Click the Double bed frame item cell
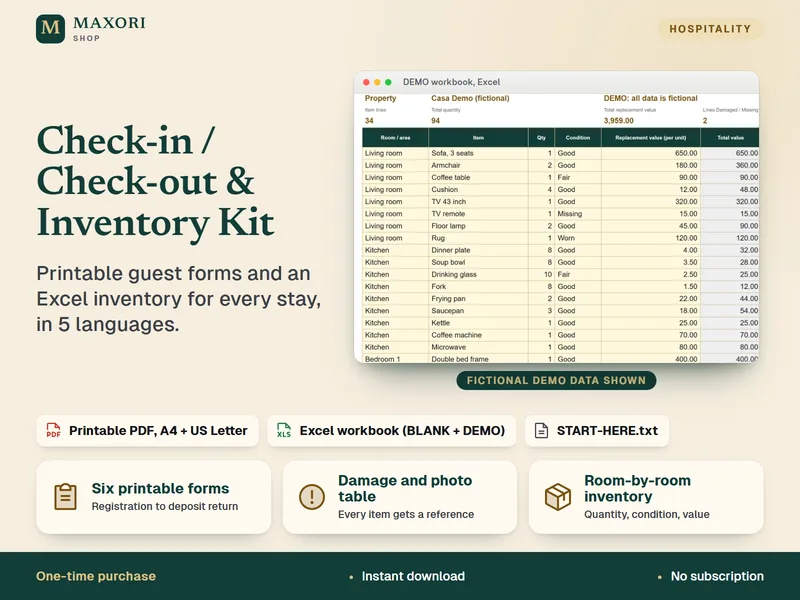 pos(478,359)
